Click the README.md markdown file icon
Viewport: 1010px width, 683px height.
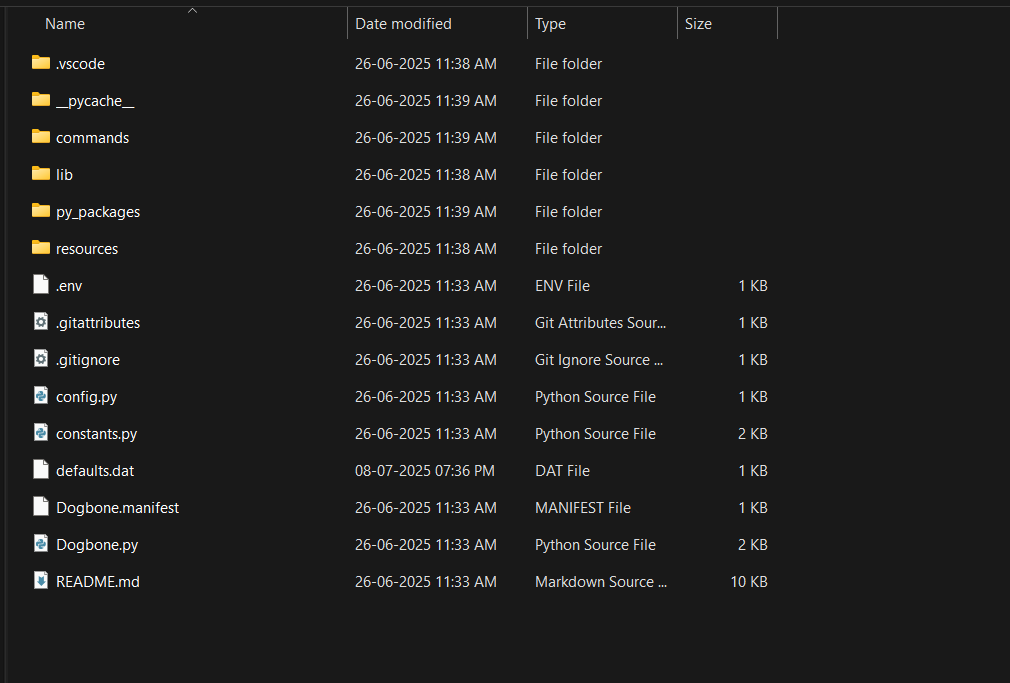41,581
